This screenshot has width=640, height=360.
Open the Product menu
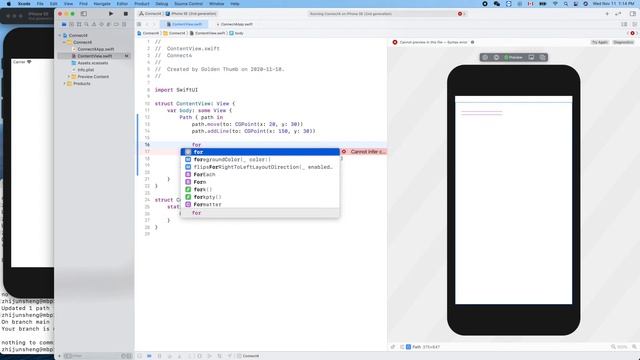142,4
